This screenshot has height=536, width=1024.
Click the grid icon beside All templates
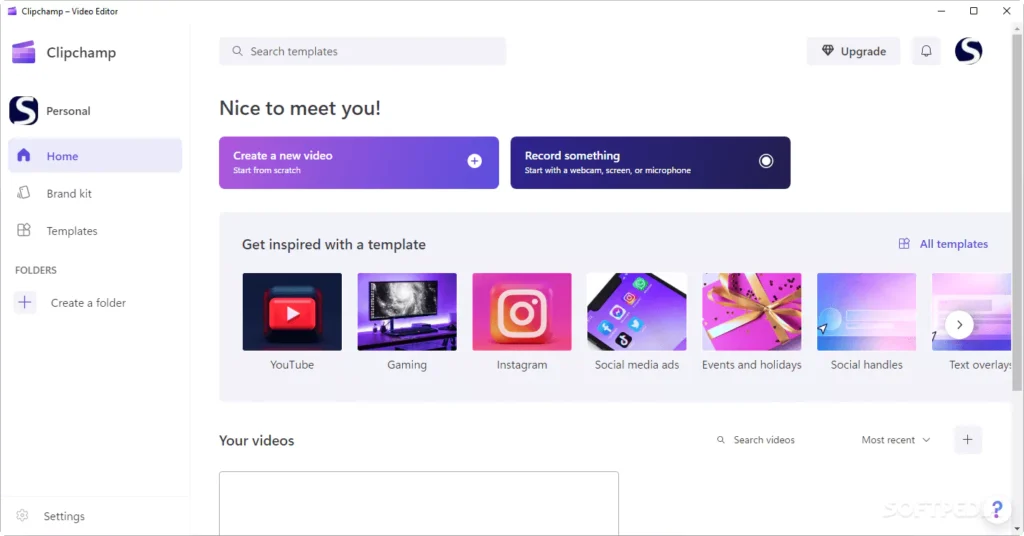coord(904,244)
